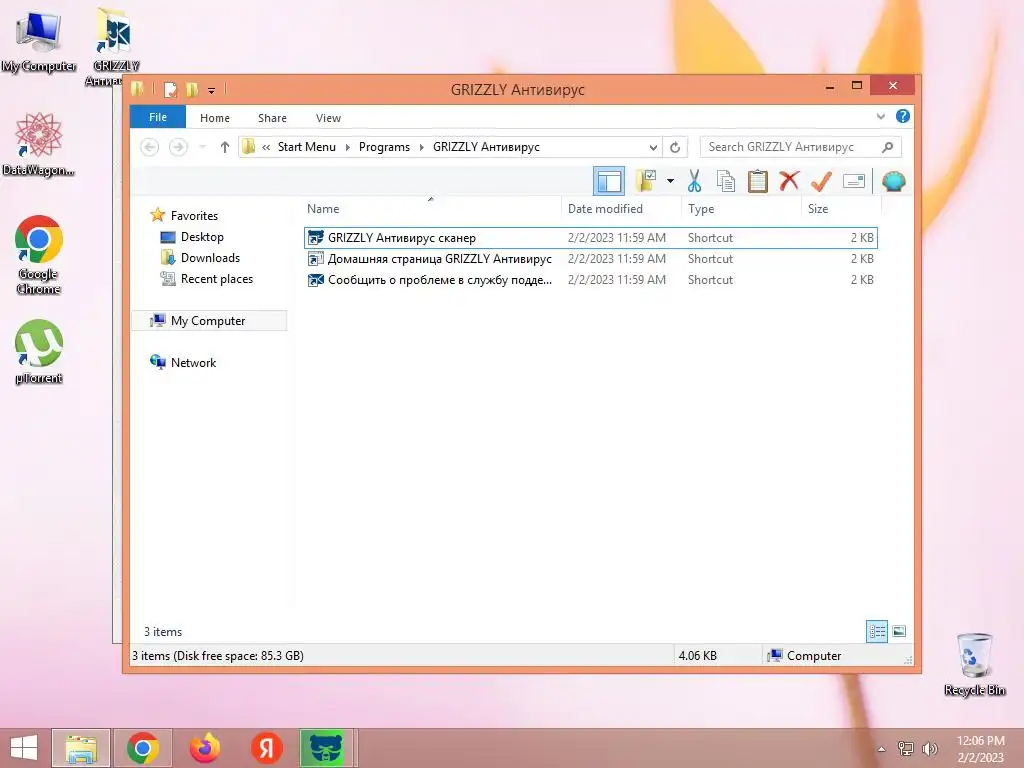The width and height of the screenshot is (1024, 768).
Task: Select My Computer in navigation pane
Action: [208, 321]
